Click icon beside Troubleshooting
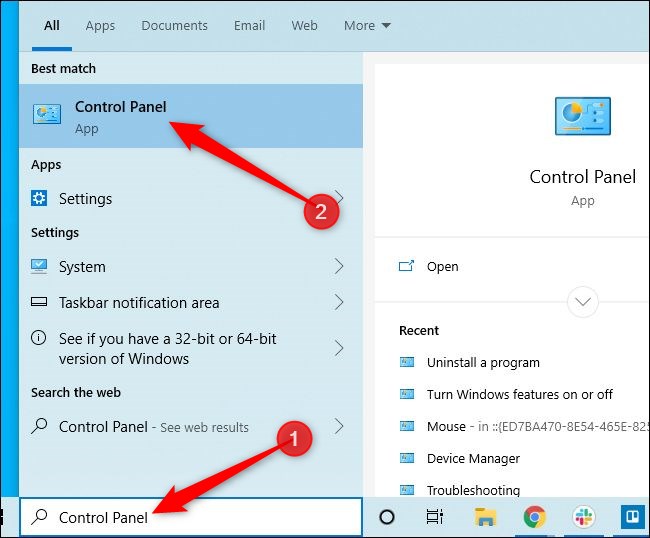Viewport: 650px width, 538px height. [x=407, y=490]
